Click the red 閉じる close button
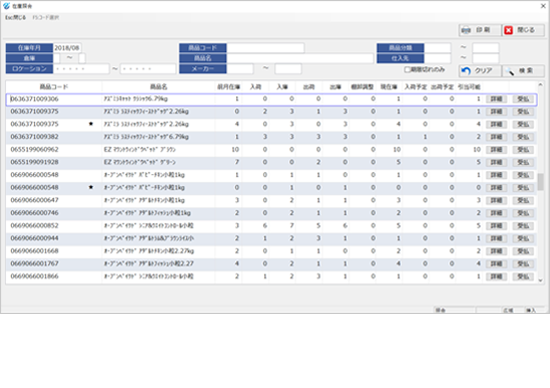 click(x=523, y=30)
